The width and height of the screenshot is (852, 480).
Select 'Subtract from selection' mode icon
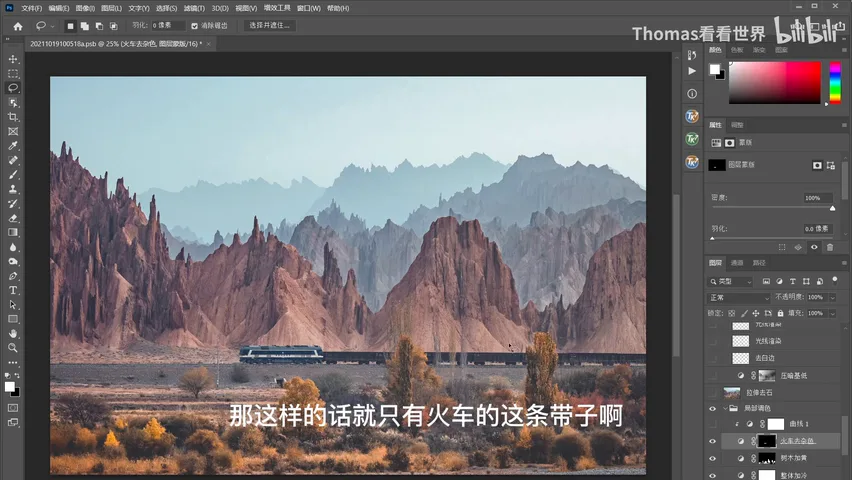99,26
